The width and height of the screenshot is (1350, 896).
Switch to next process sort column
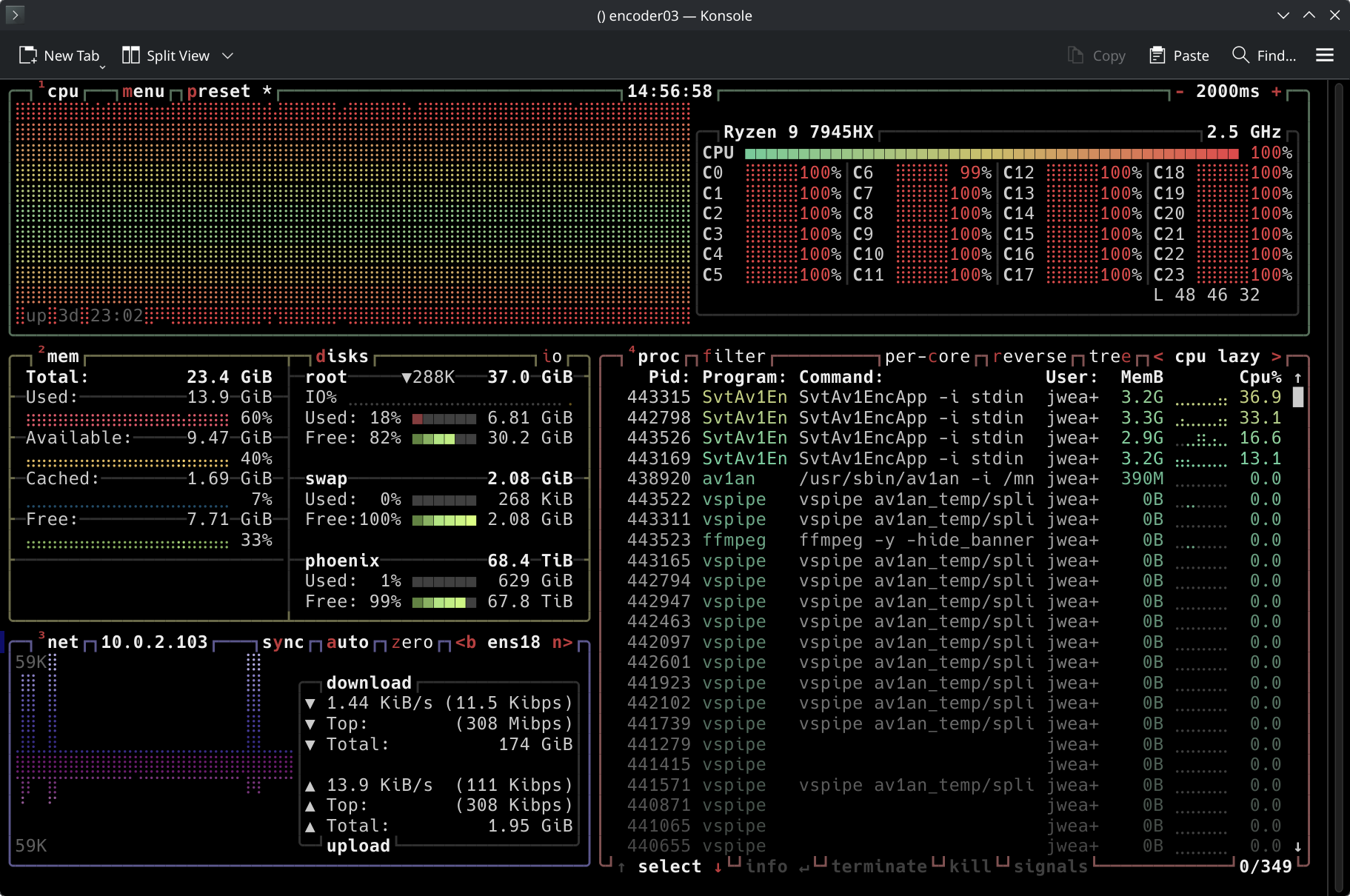click(x=1276, y=357)
